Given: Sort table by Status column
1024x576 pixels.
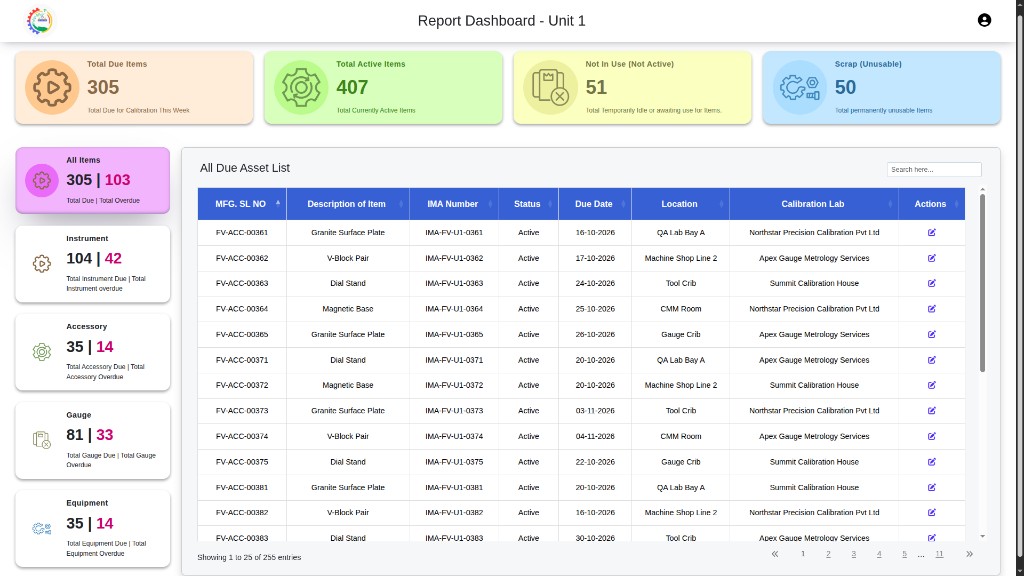Looking at the screenshot, I should tap(528, 204).
